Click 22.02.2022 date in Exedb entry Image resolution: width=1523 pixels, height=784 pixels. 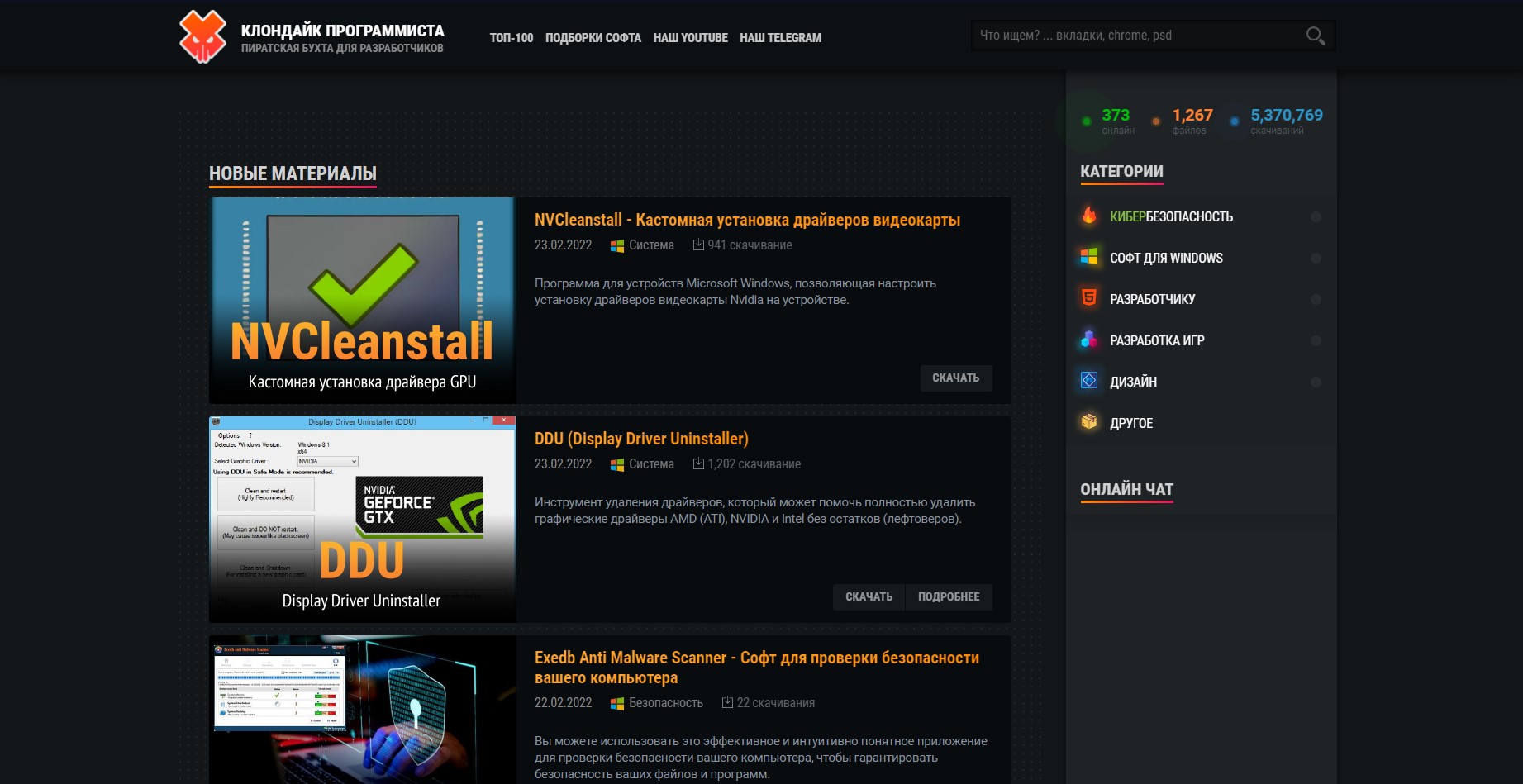(564, 703)
